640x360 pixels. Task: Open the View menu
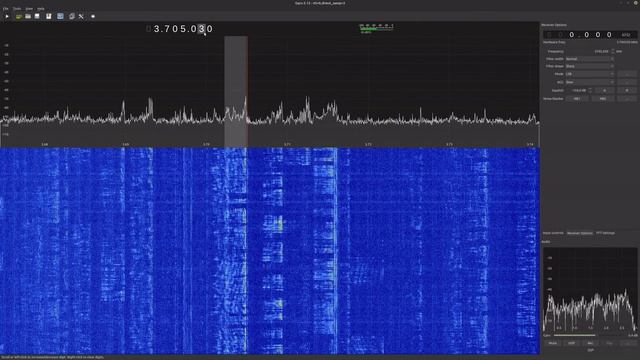pyautogui.click(x=29, y=9)
